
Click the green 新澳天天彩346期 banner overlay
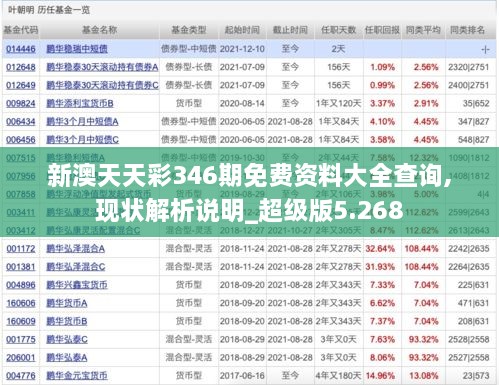(x=249, y=192)
